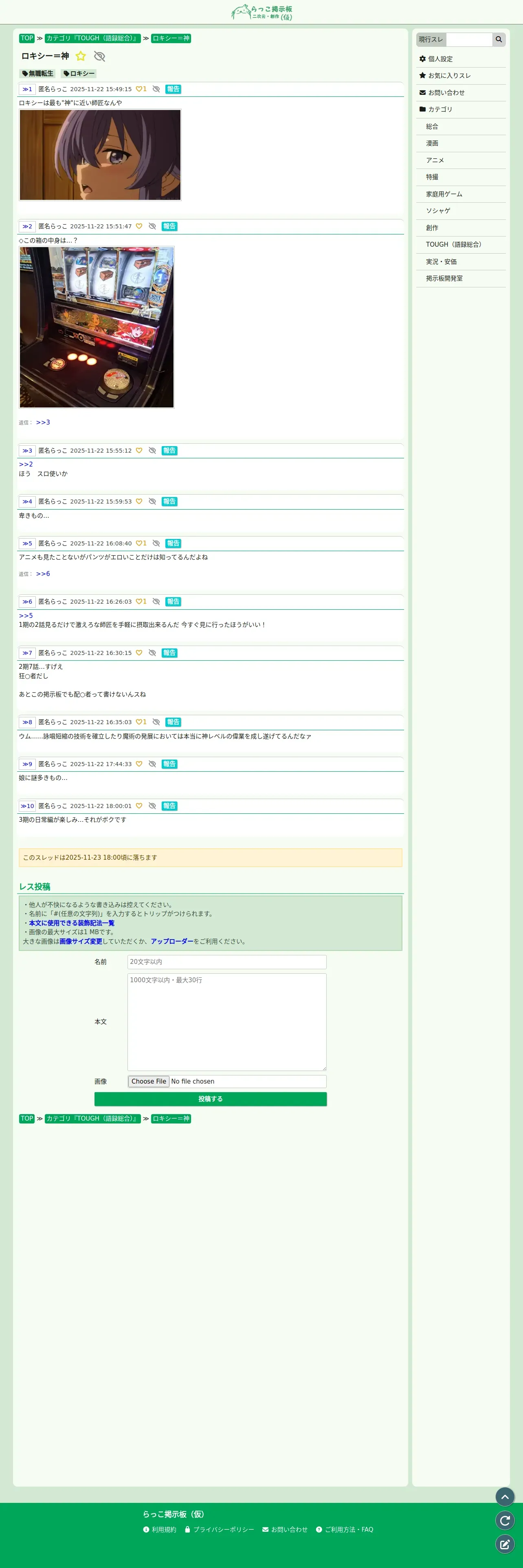
Task: Select the 漫画 category
Action: coord(461,143)
